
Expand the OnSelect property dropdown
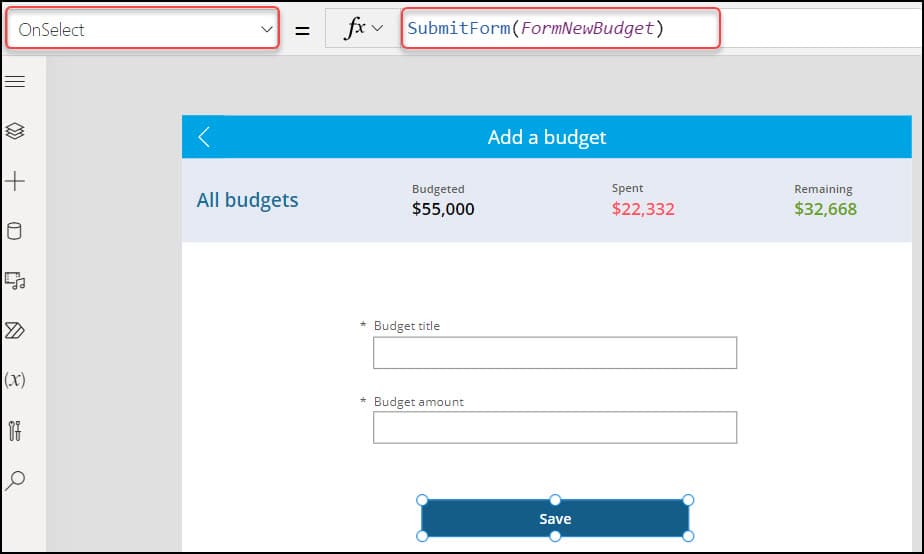point(142,28)
